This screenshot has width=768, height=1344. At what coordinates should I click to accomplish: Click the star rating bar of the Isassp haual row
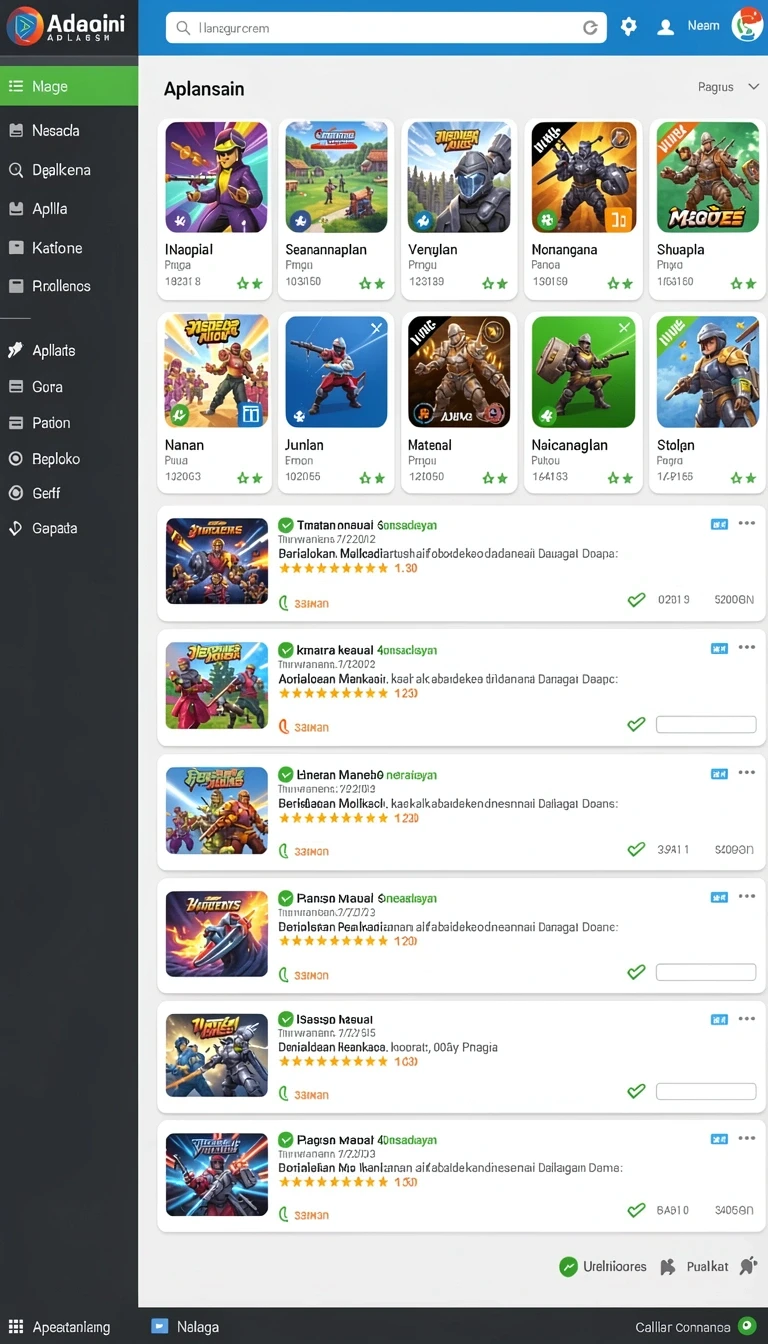pyautogui.click(x=333, y=1062)
